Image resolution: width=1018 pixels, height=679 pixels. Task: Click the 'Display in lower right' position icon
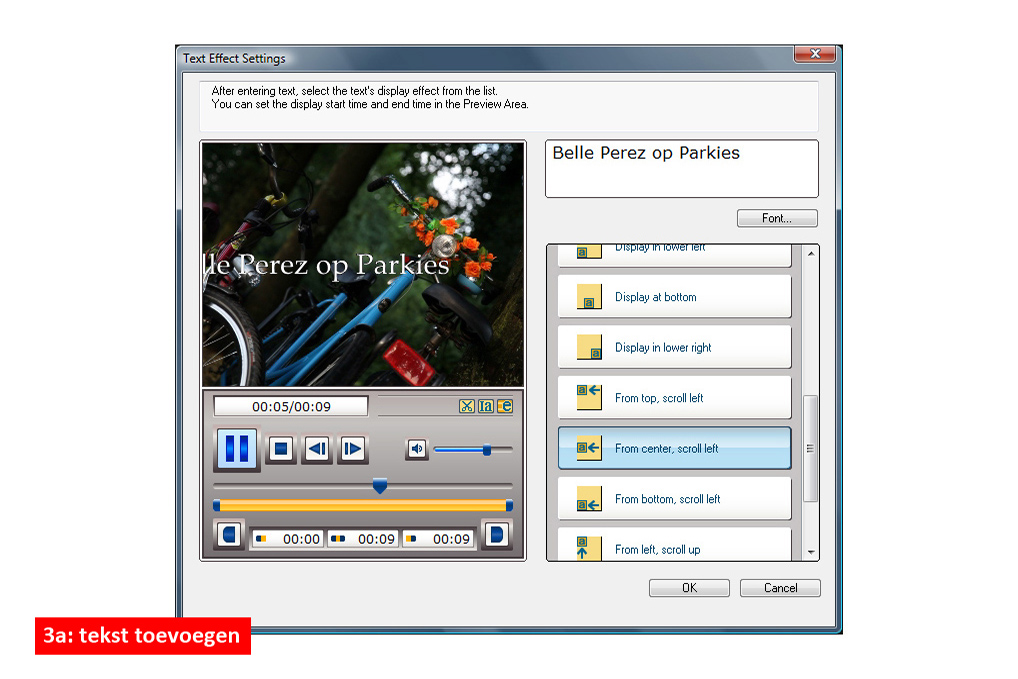click(x=590, y=347)
